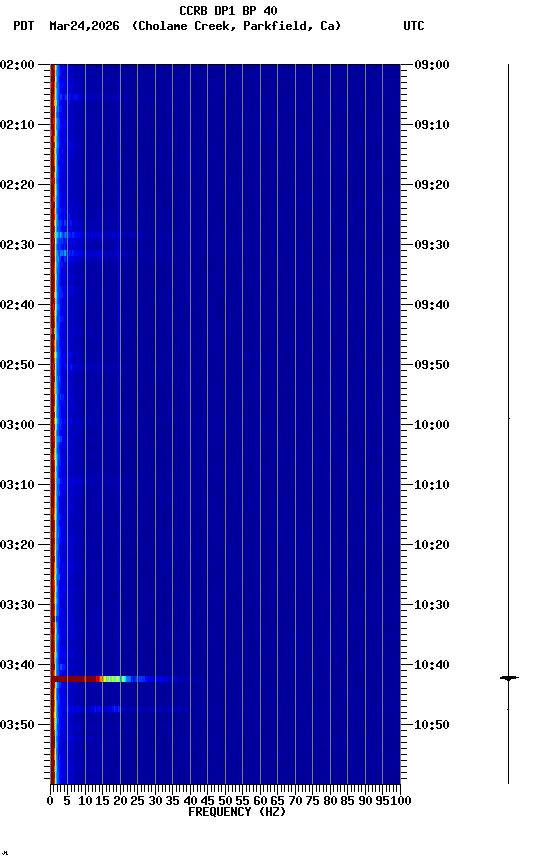This screenshot has width=552, height=864.
Task: Click the UTC time label "10:20"
Action: pos(432,545)
